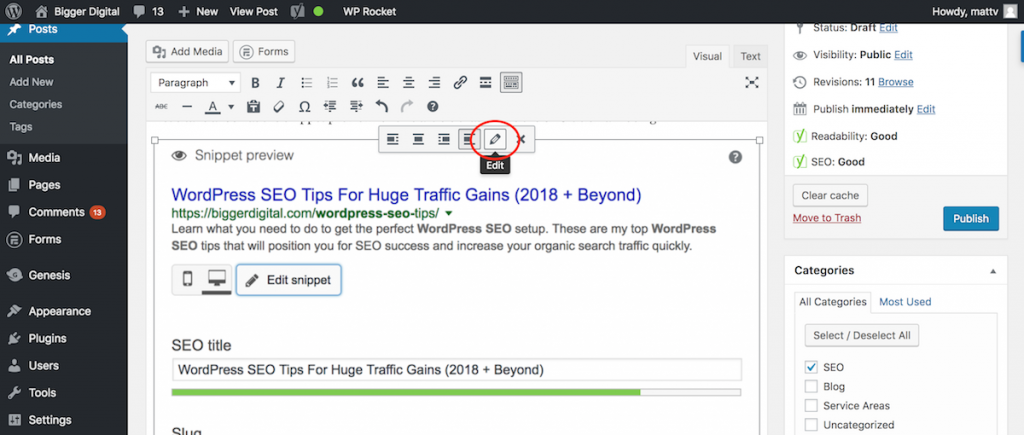Insert a Read More tag

[x=485, y=83]
